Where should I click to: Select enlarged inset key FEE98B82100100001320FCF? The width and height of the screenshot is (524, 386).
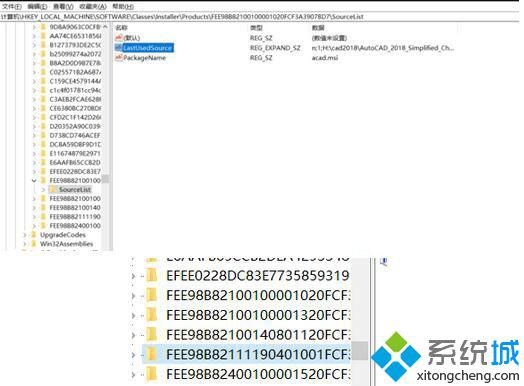coord(258,315)
